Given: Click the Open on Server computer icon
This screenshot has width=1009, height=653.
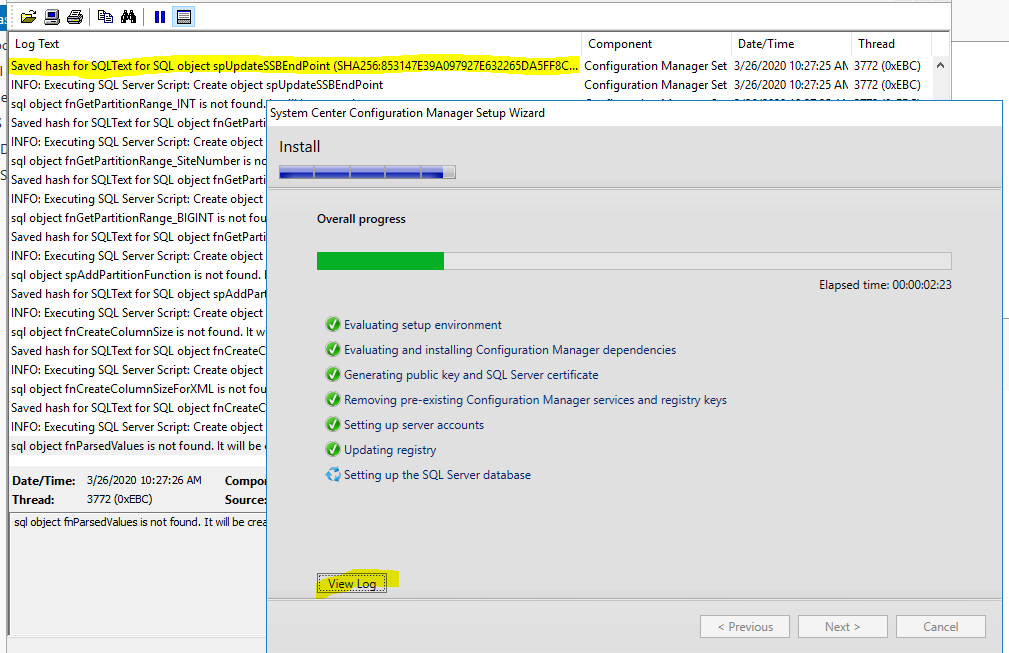Looking at the screenshot, I should pyautogui.click(x=51, y=17).
